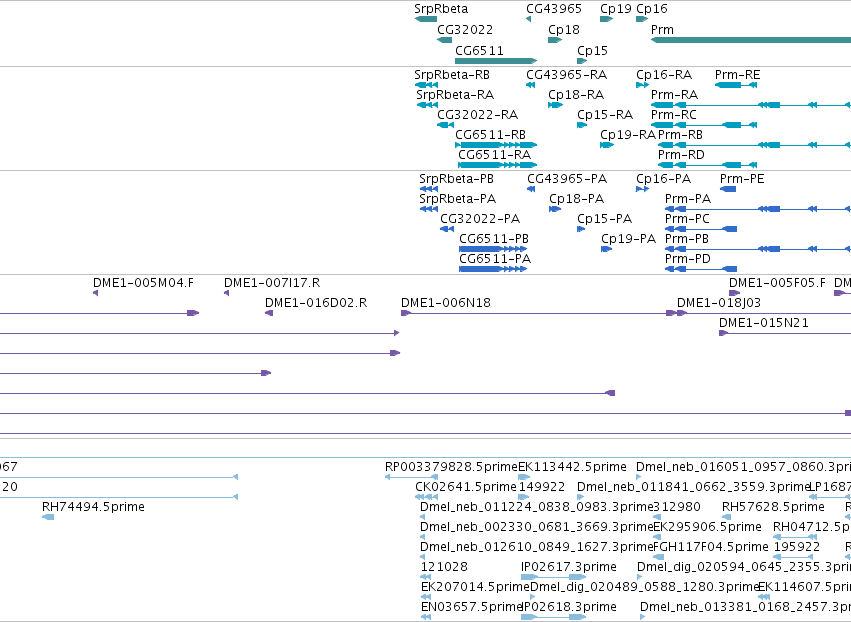
Task: Click the Prm-RA transcript label
Action: pos(674,95)
